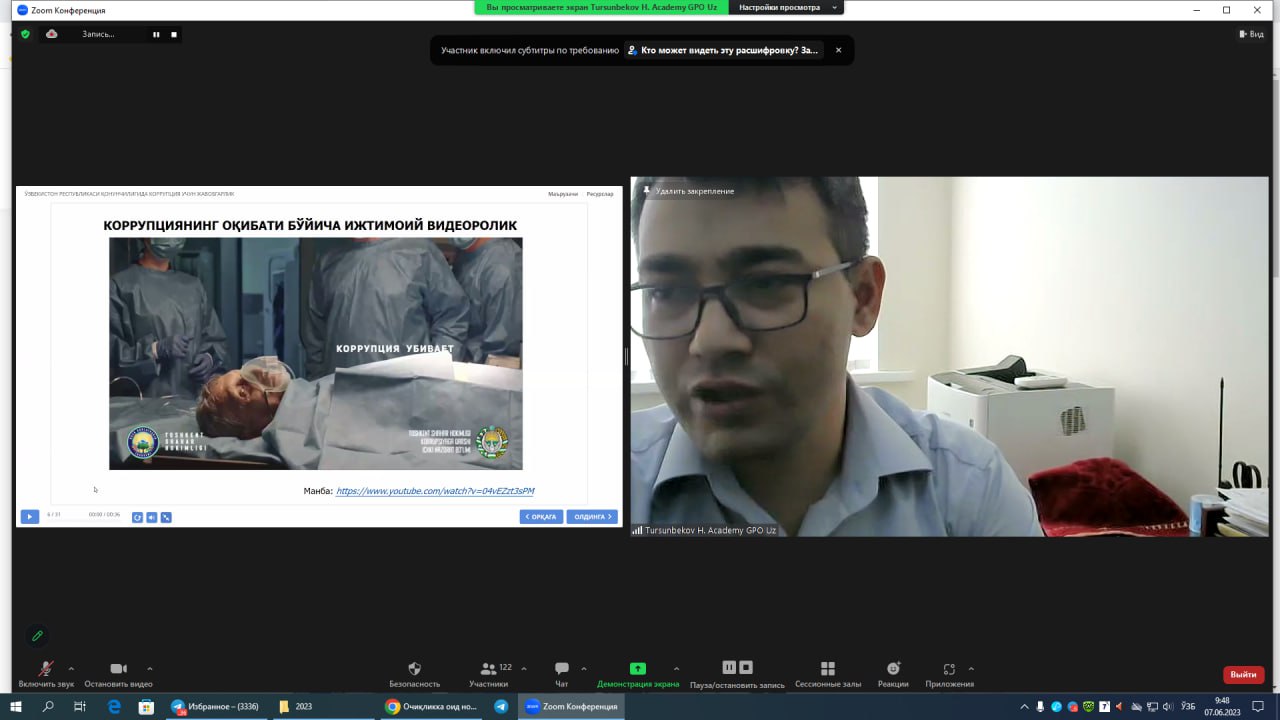Screen dimensions: 1280x720
Task: Click the green annotation pencil icon
Action: (x=37, y=636)
